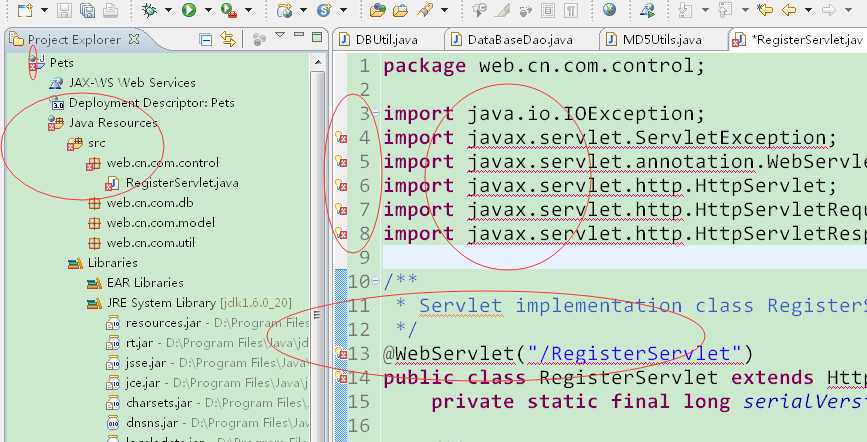This screenshot has width=867, height=442.
Task: Collapse All in Project Explorer
Action: 206,39
